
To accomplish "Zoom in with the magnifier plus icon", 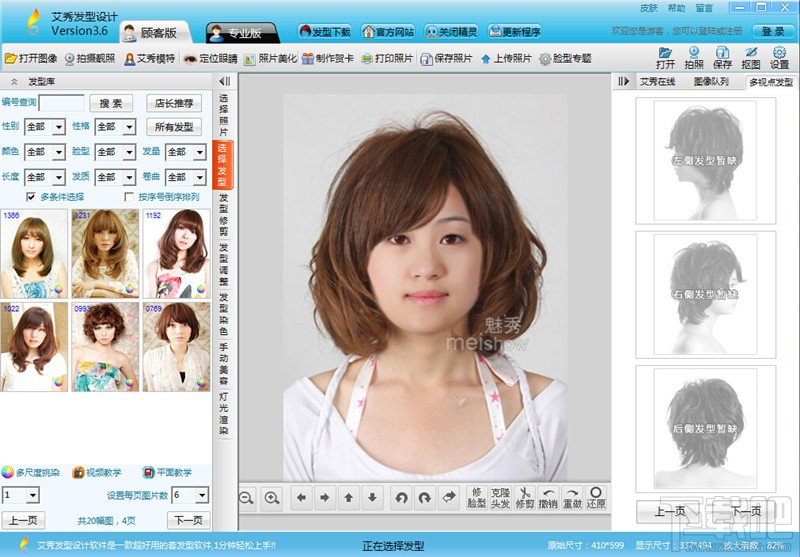I will pos(272,497).
